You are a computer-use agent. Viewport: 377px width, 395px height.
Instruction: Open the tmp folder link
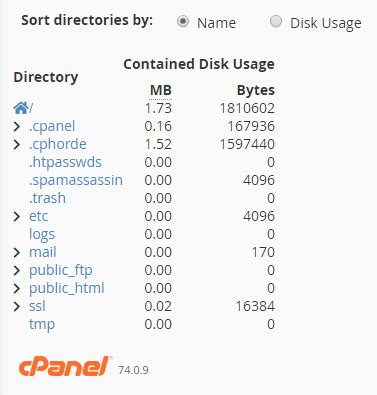click(x=42, y=324)
